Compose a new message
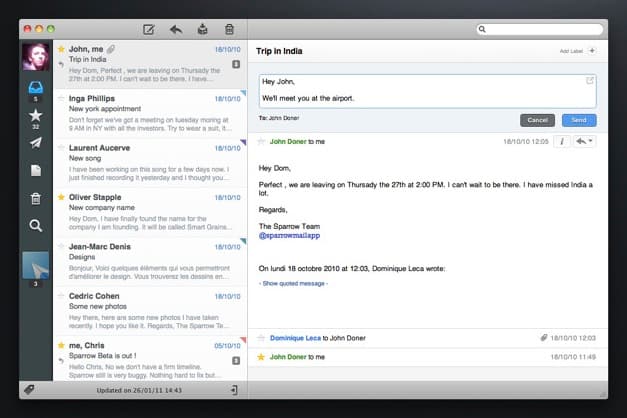Viewport: 627px width, 418px height. (149, 30)
